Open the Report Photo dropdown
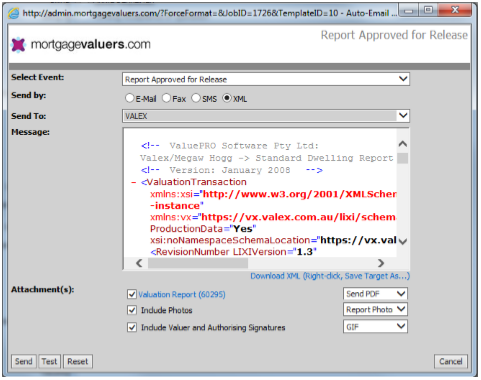Image resolution: width=481 pixels, height=380 pixels. click(375, 310)
